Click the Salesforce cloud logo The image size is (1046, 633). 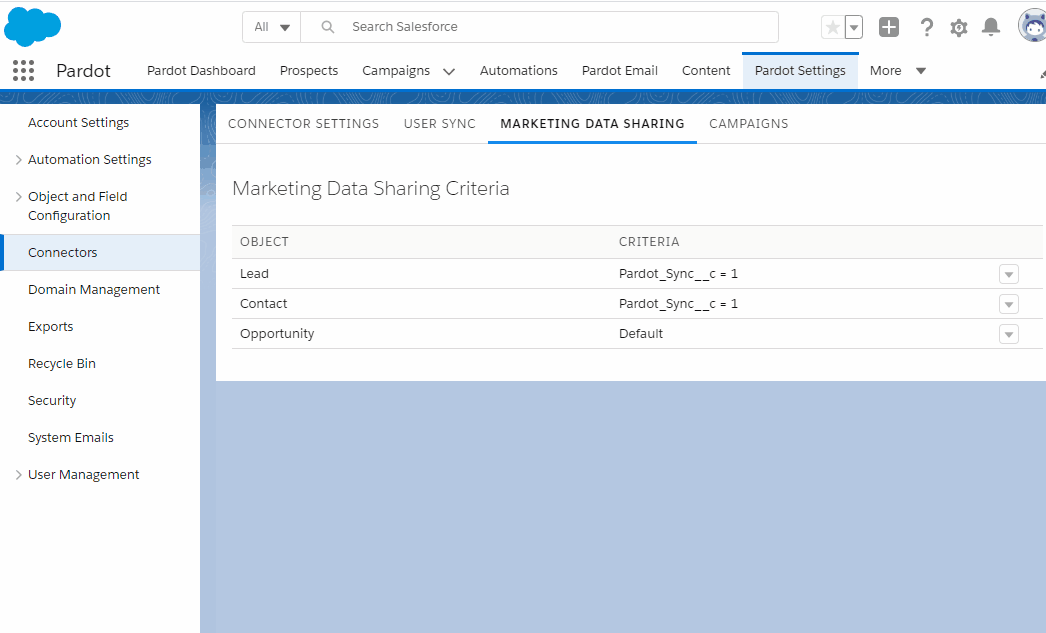(x=32, y=27)
